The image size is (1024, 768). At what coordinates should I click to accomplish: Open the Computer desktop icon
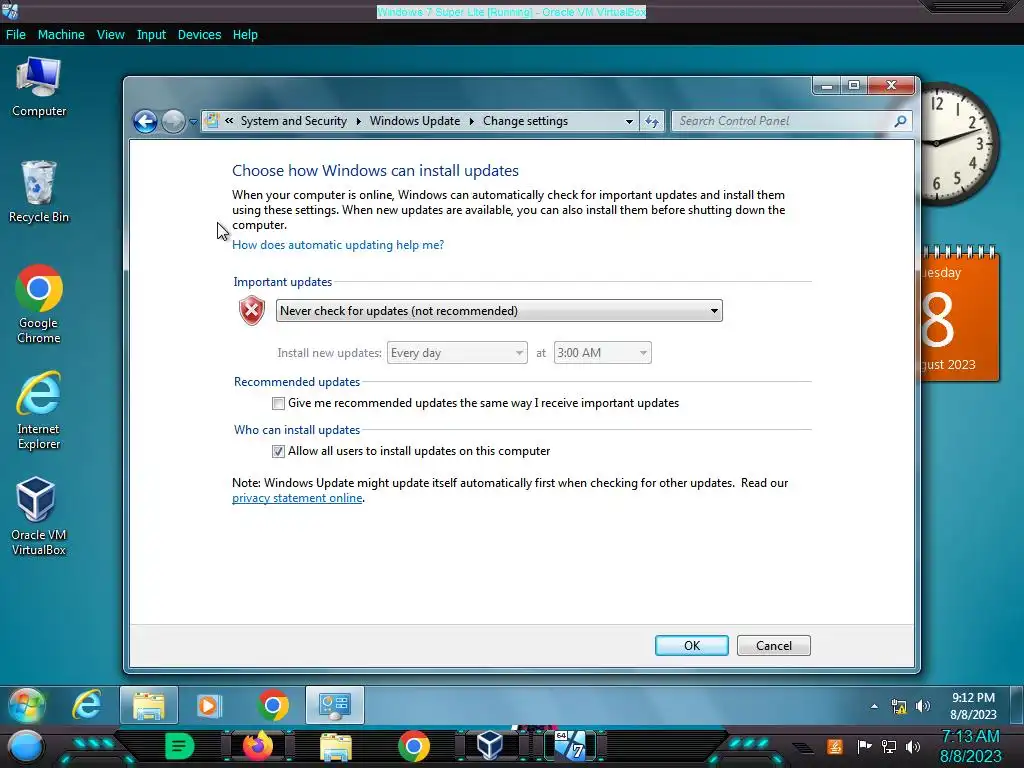pos(39,87)
